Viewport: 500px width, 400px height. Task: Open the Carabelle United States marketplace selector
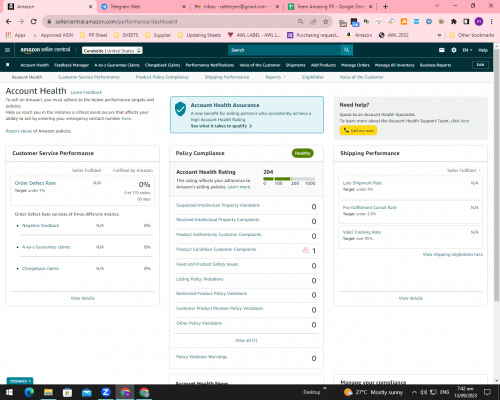[112, 51]
